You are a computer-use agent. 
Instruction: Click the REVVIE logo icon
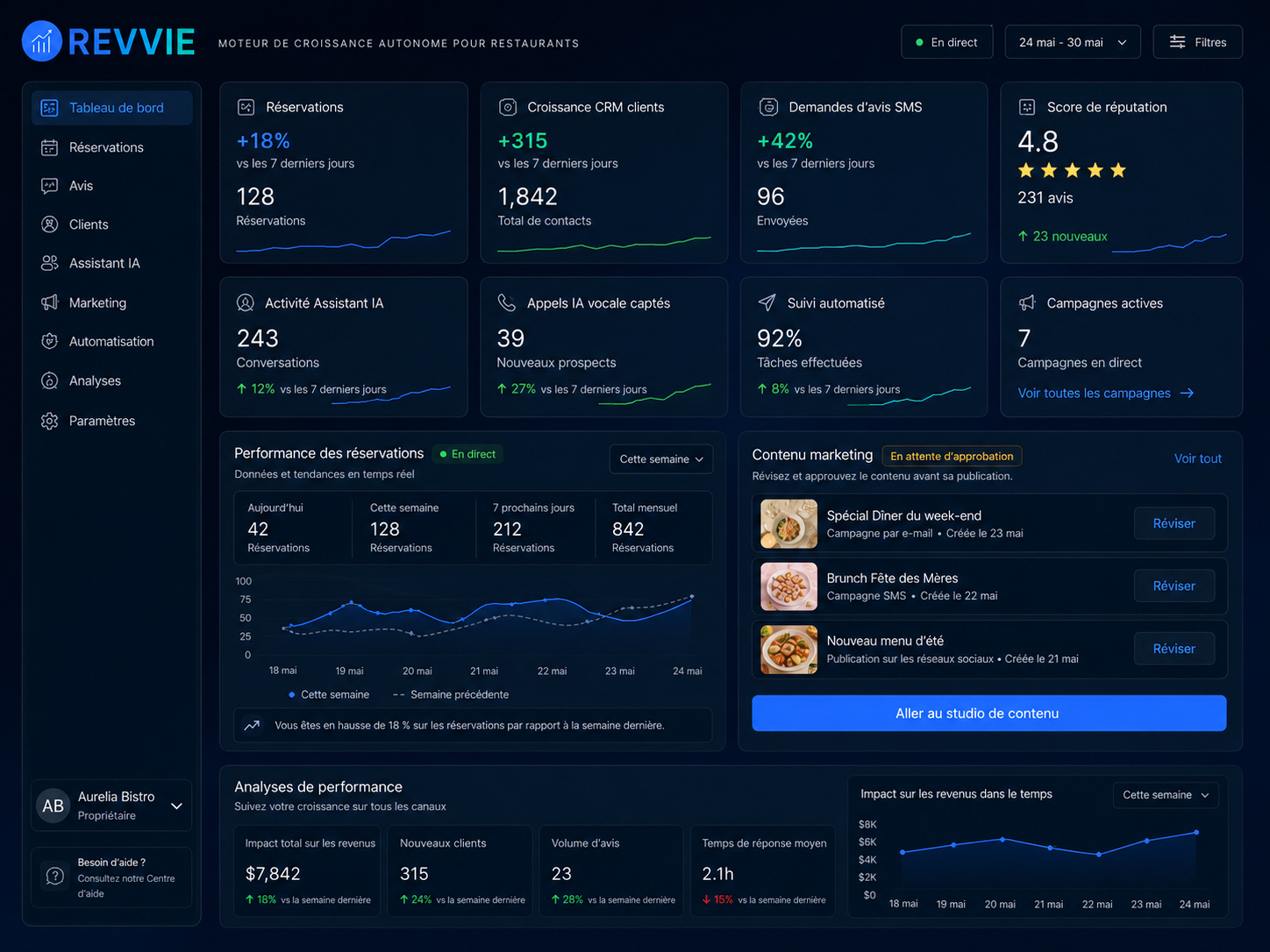41,41
